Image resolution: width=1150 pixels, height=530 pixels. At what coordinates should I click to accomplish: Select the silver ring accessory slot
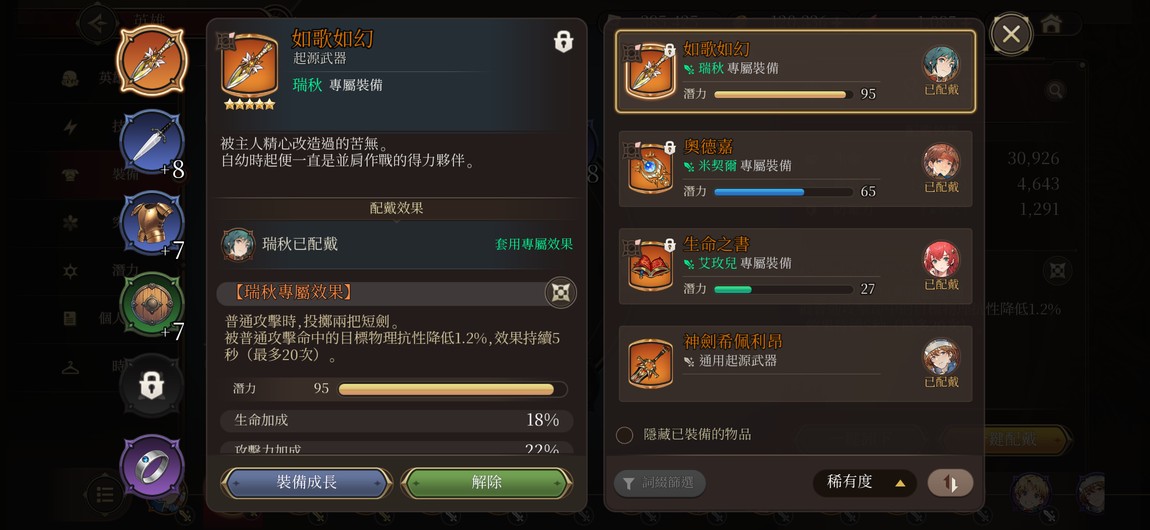click(x=151, y=465)
